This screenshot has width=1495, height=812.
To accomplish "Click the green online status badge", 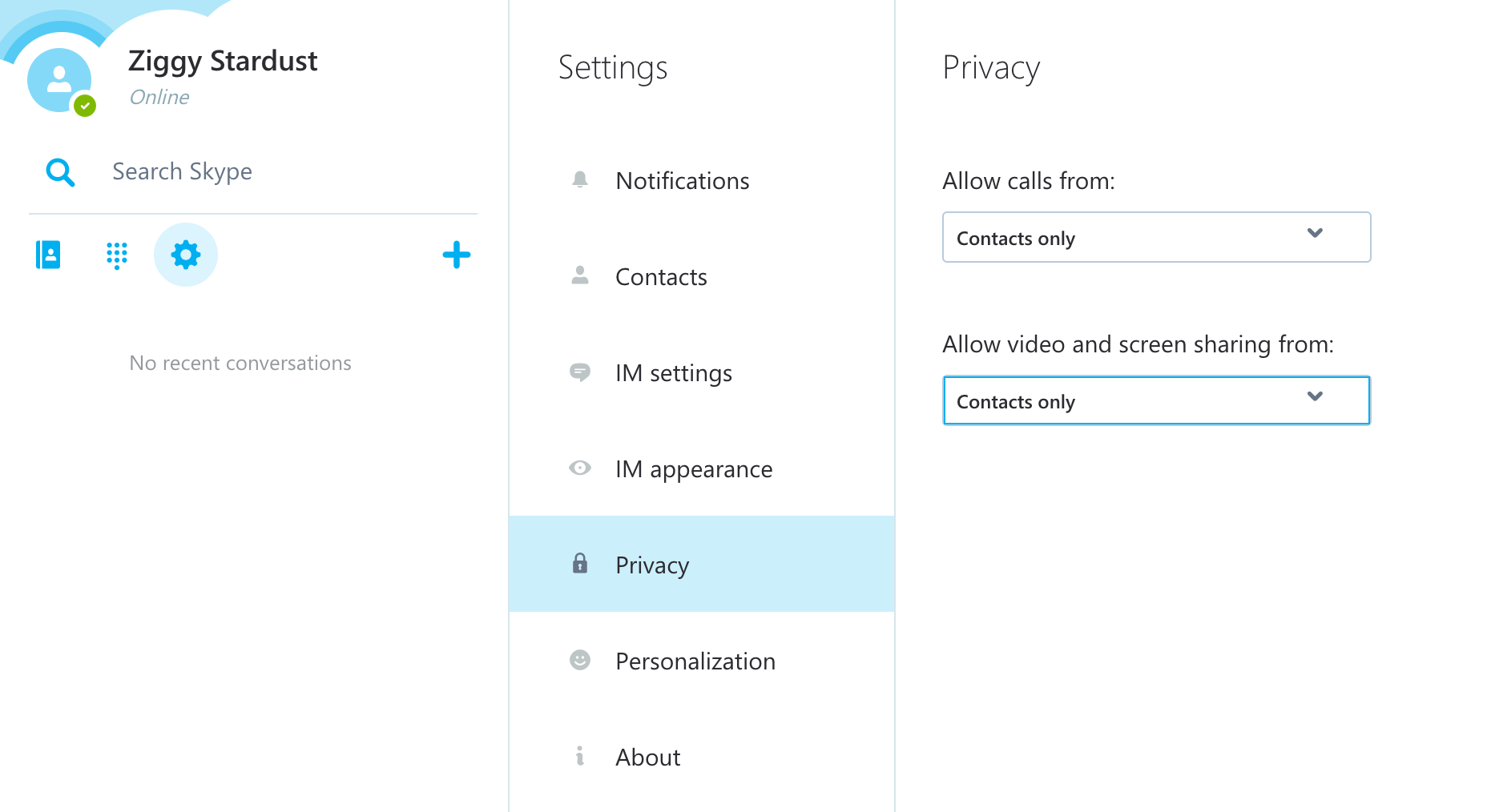I will click(85, 106).
